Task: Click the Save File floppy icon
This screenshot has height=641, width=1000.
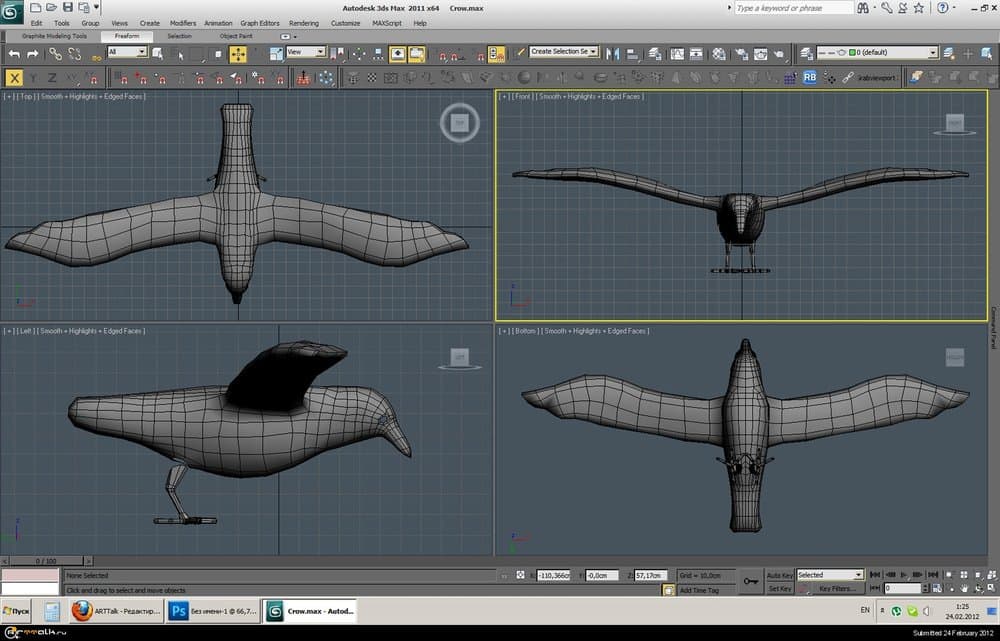Action: 68,8
